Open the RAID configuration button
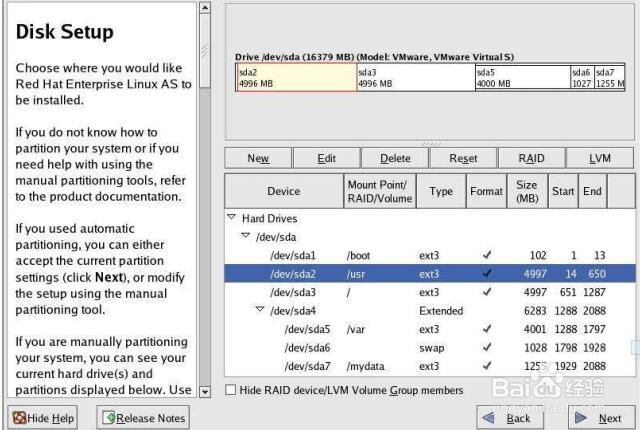Image resolution: width=640 pixels, height=430 pixels. (531, 158)
